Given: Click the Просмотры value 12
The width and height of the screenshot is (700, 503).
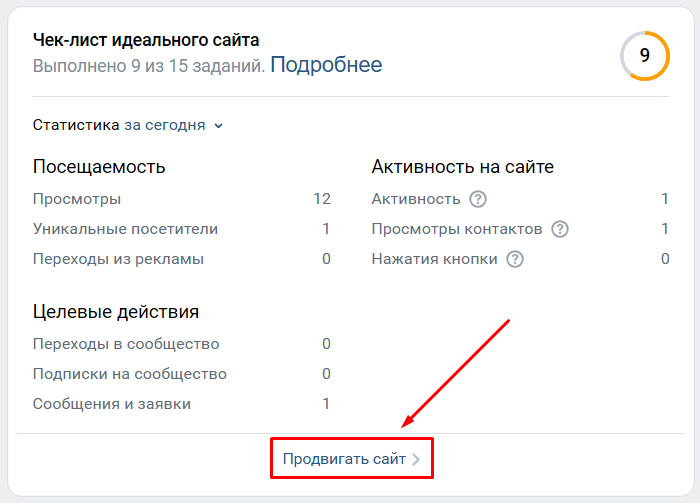Looking at the screenshot, I should point(322,199).
